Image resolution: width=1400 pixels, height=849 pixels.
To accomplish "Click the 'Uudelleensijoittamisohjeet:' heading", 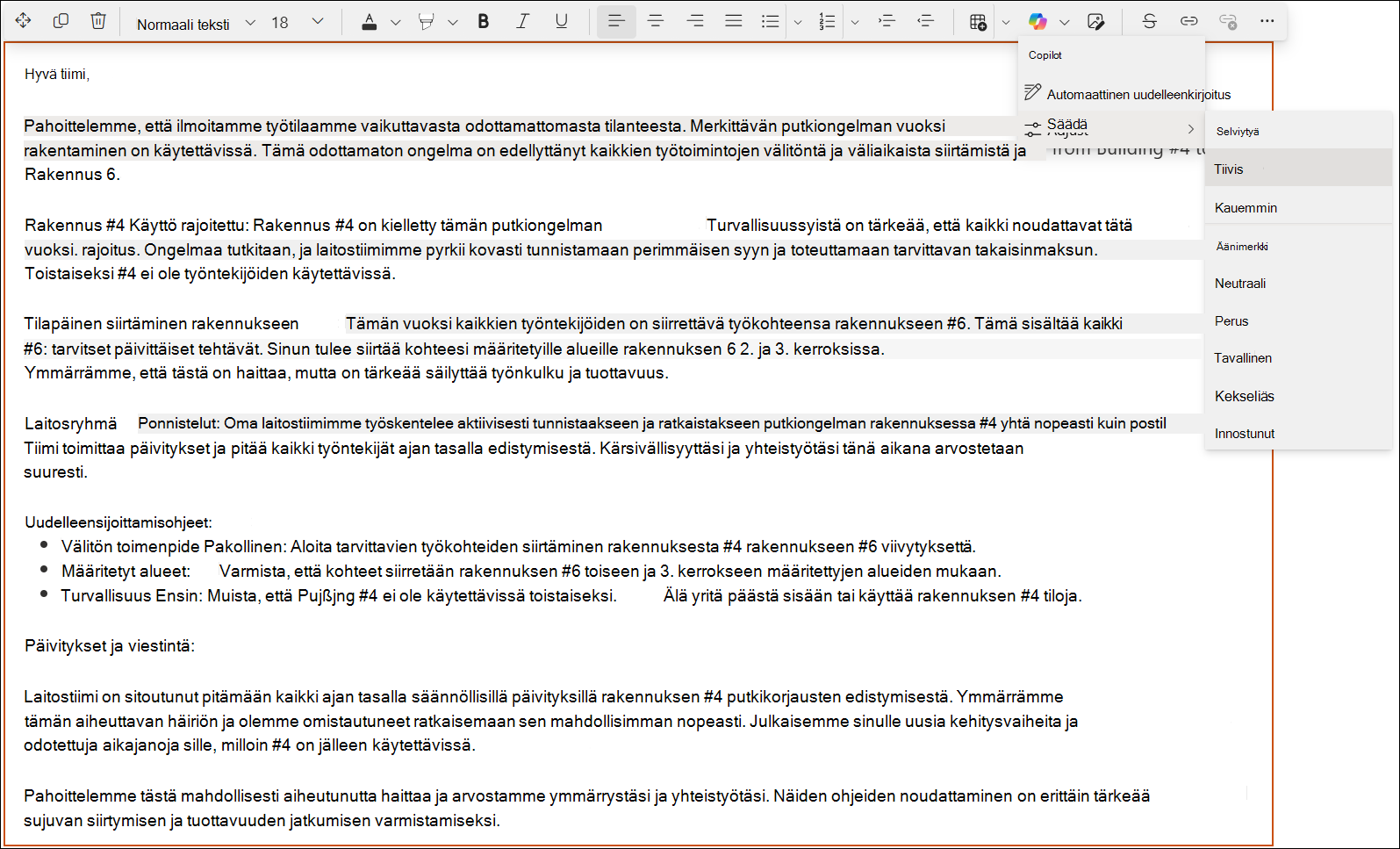I will coord(118,522).
